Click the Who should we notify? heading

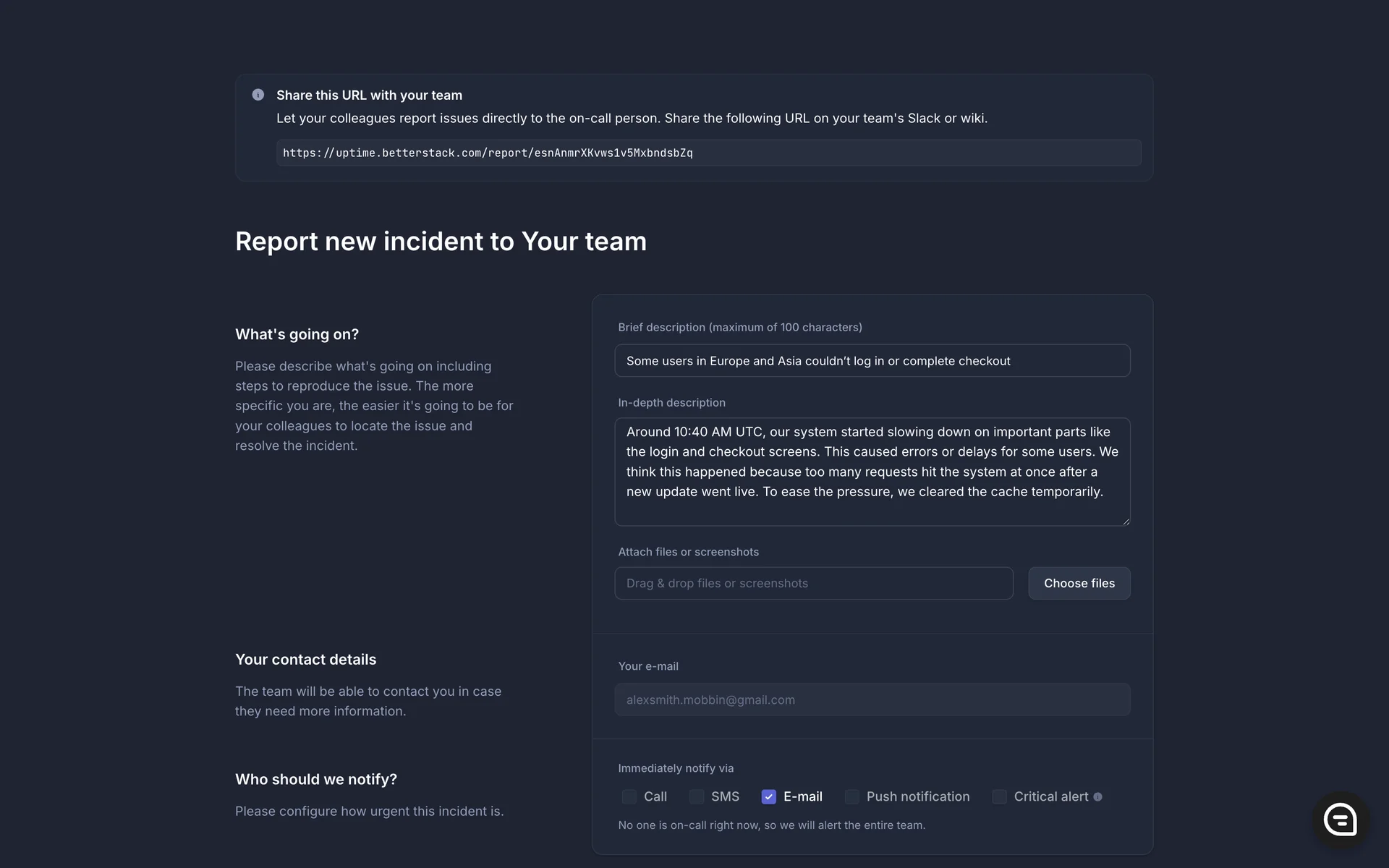(x=316, y=779)
